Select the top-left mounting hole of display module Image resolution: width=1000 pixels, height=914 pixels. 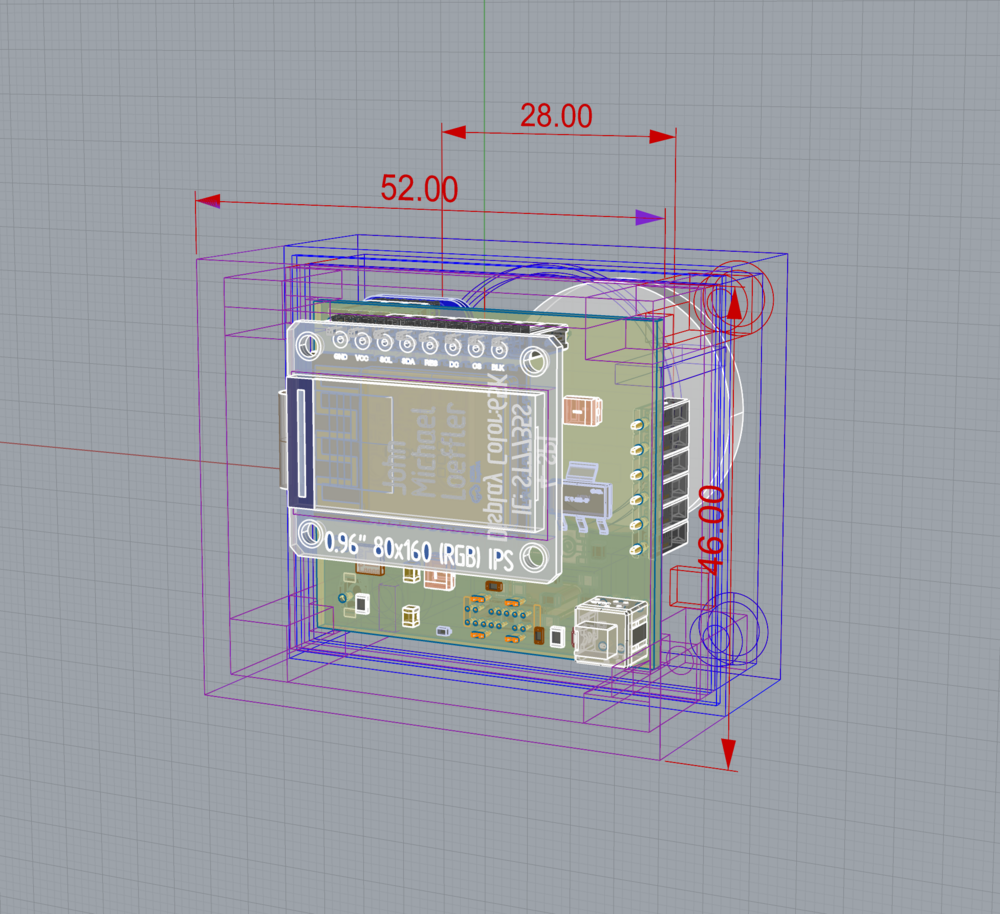[309, 346]
